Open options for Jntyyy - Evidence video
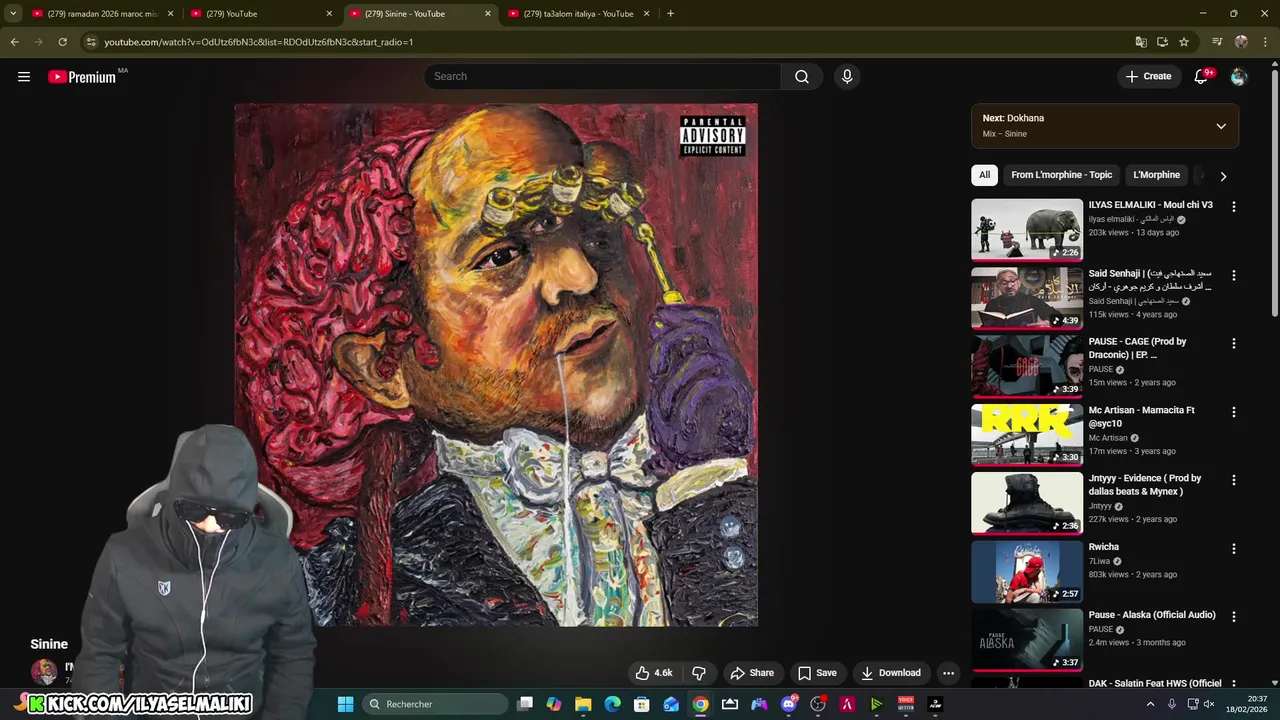 click(x=1233, y=480)
